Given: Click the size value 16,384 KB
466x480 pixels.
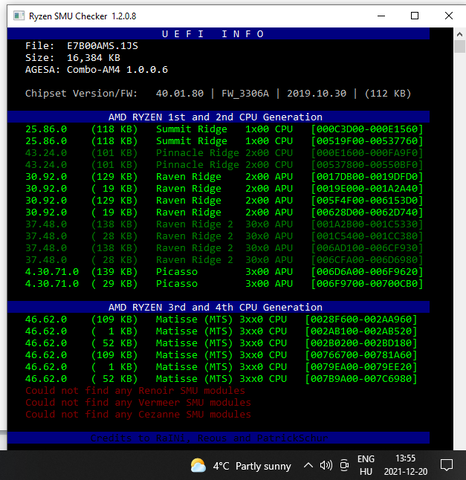Looking at the screenshot, I should click(x=93, y=58).
